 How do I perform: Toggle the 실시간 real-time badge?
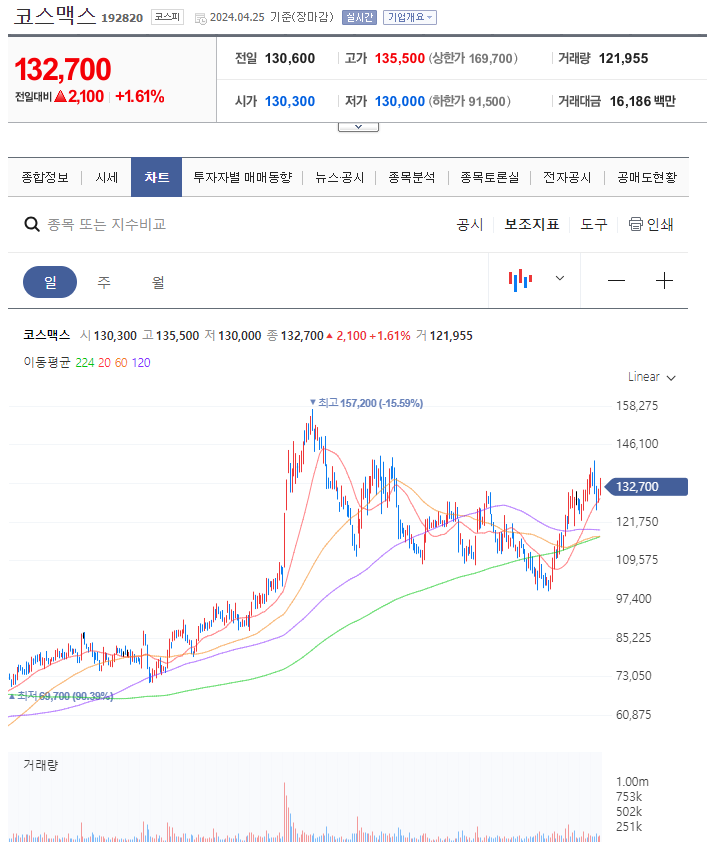pyautogui.click(x=359, y=17)
